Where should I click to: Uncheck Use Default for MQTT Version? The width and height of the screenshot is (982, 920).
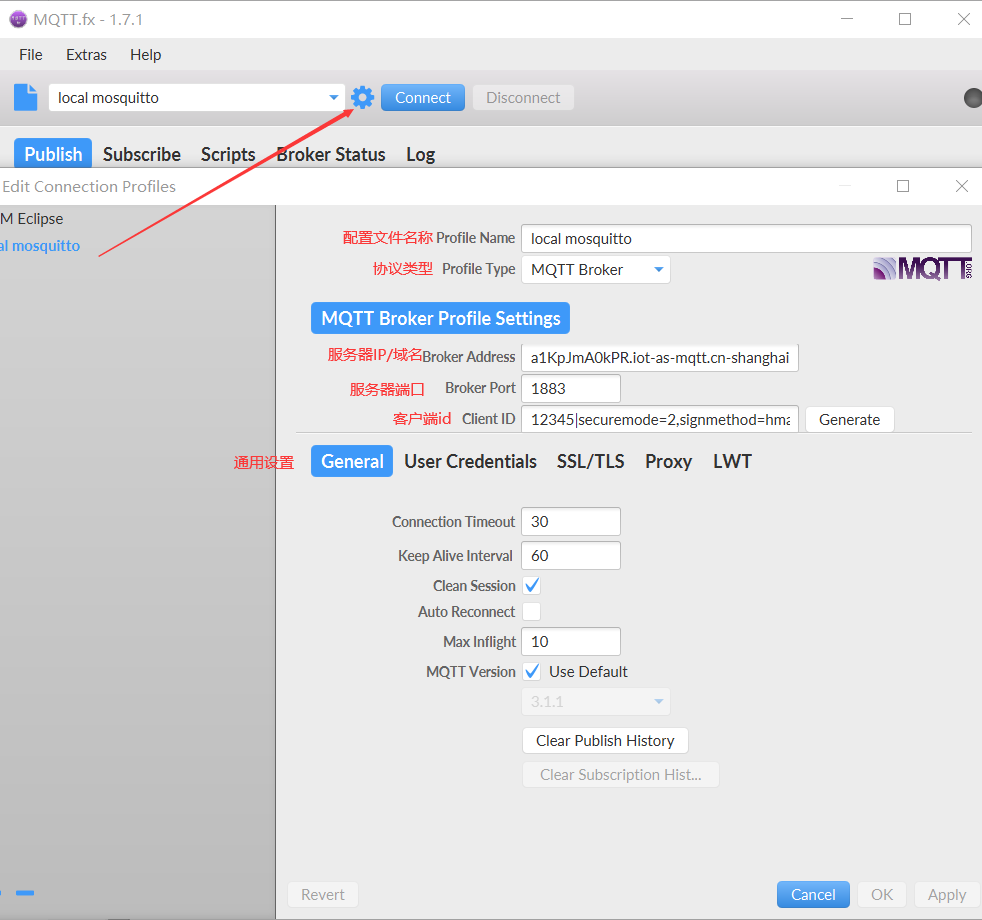tap(531, 671)
